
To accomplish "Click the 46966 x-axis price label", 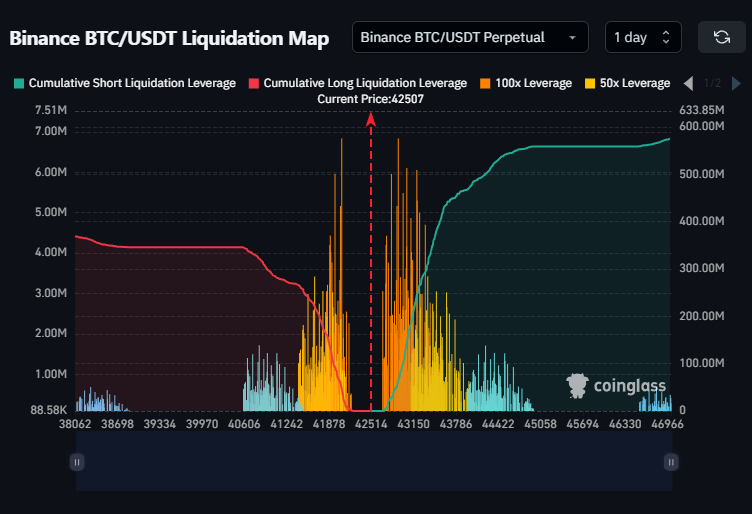I will point(667,424).
